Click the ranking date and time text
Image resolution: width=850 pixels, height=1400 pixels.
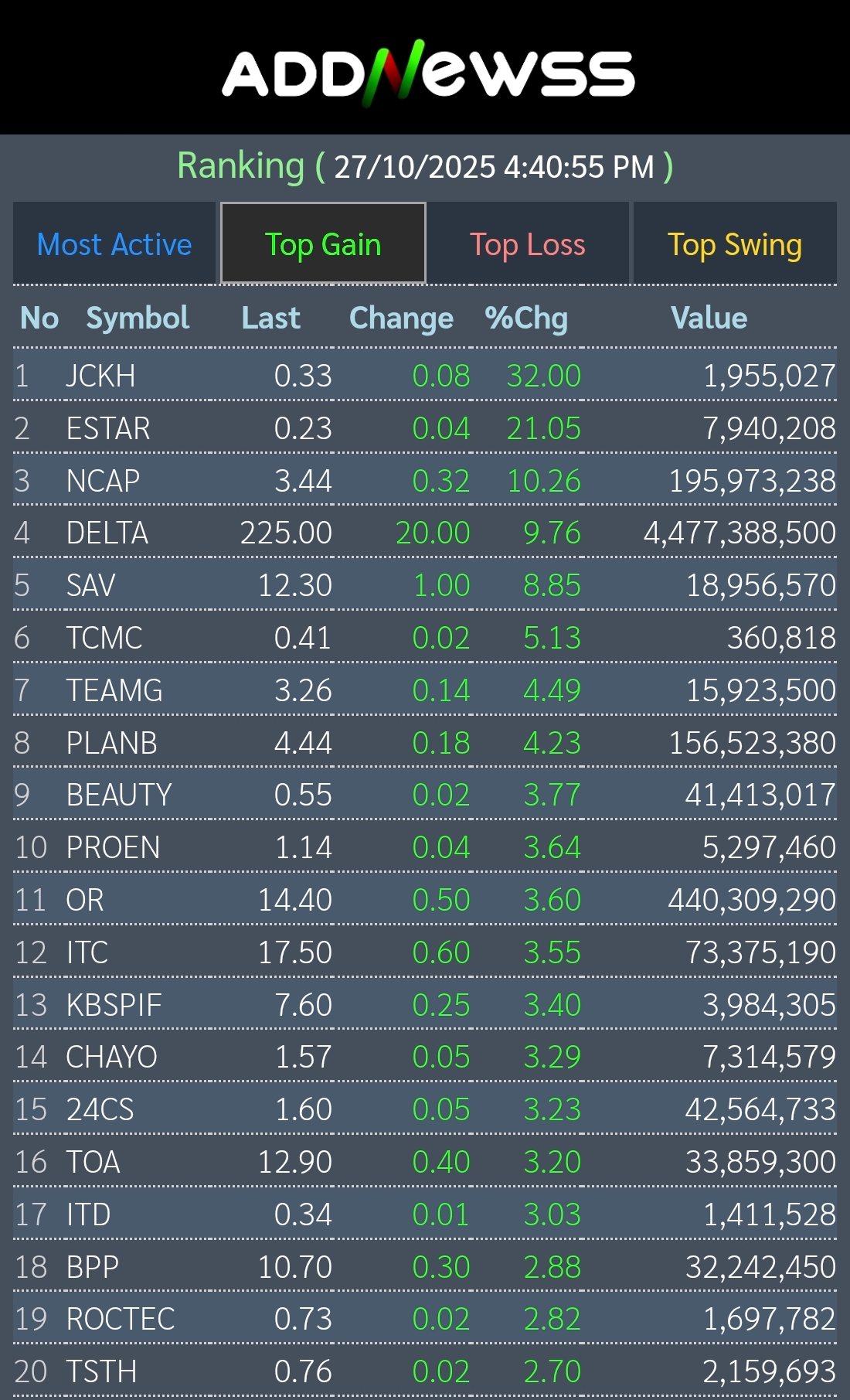click(495, 167)
